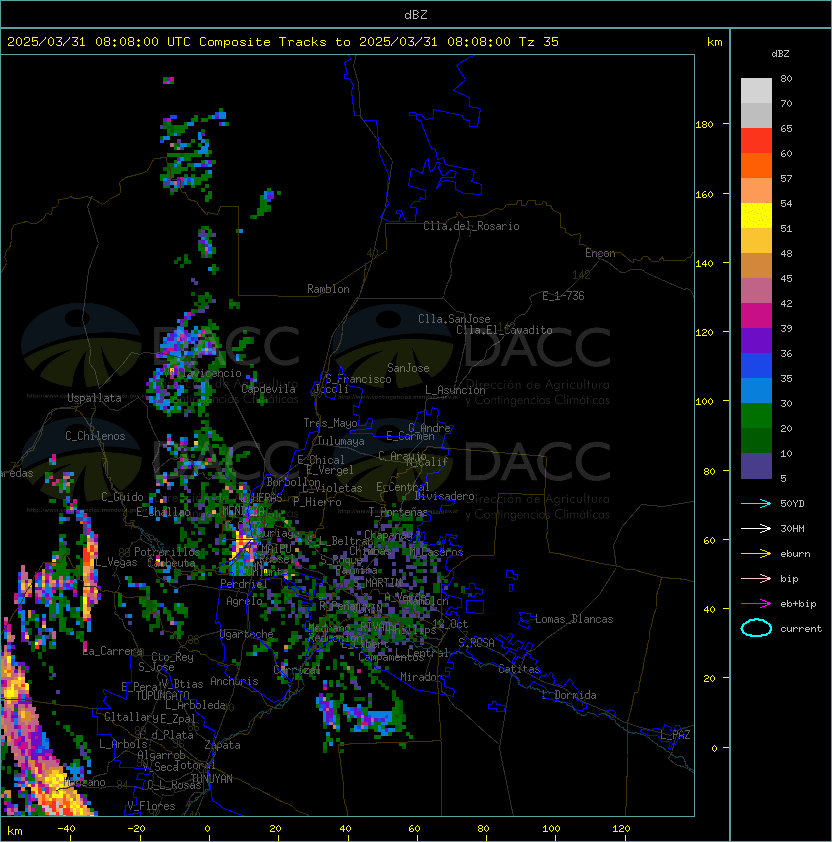Click the dBZ title at top
This screenshot has height=842, width=832.
[416, 15]
